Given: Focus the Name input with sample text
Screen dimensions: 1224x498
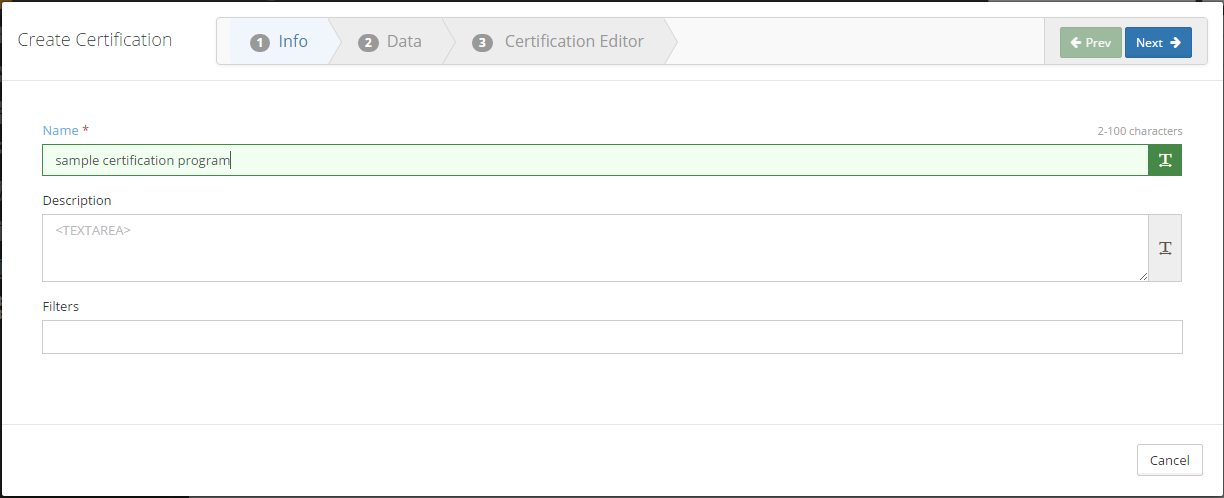Looking at the screenshot, I should pos(594,160).
